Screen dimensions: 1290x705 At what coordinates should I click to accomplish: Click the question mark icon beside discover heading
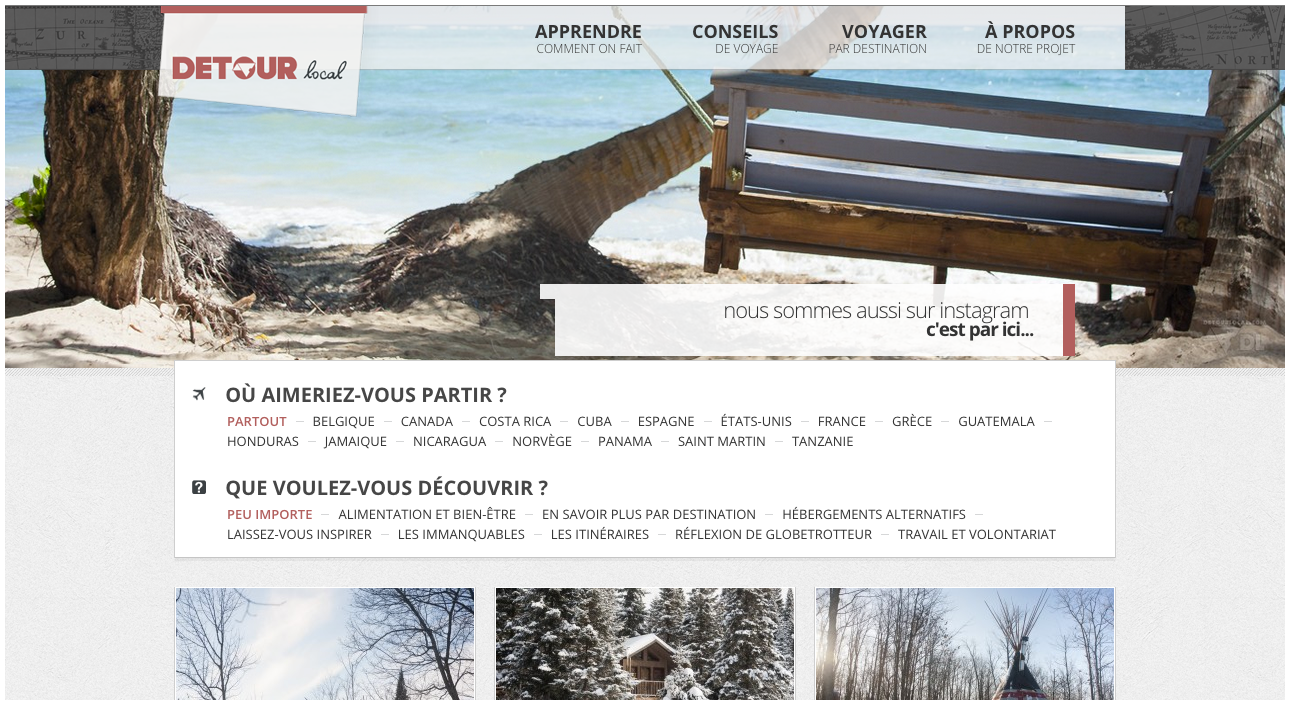click(199, 487)
